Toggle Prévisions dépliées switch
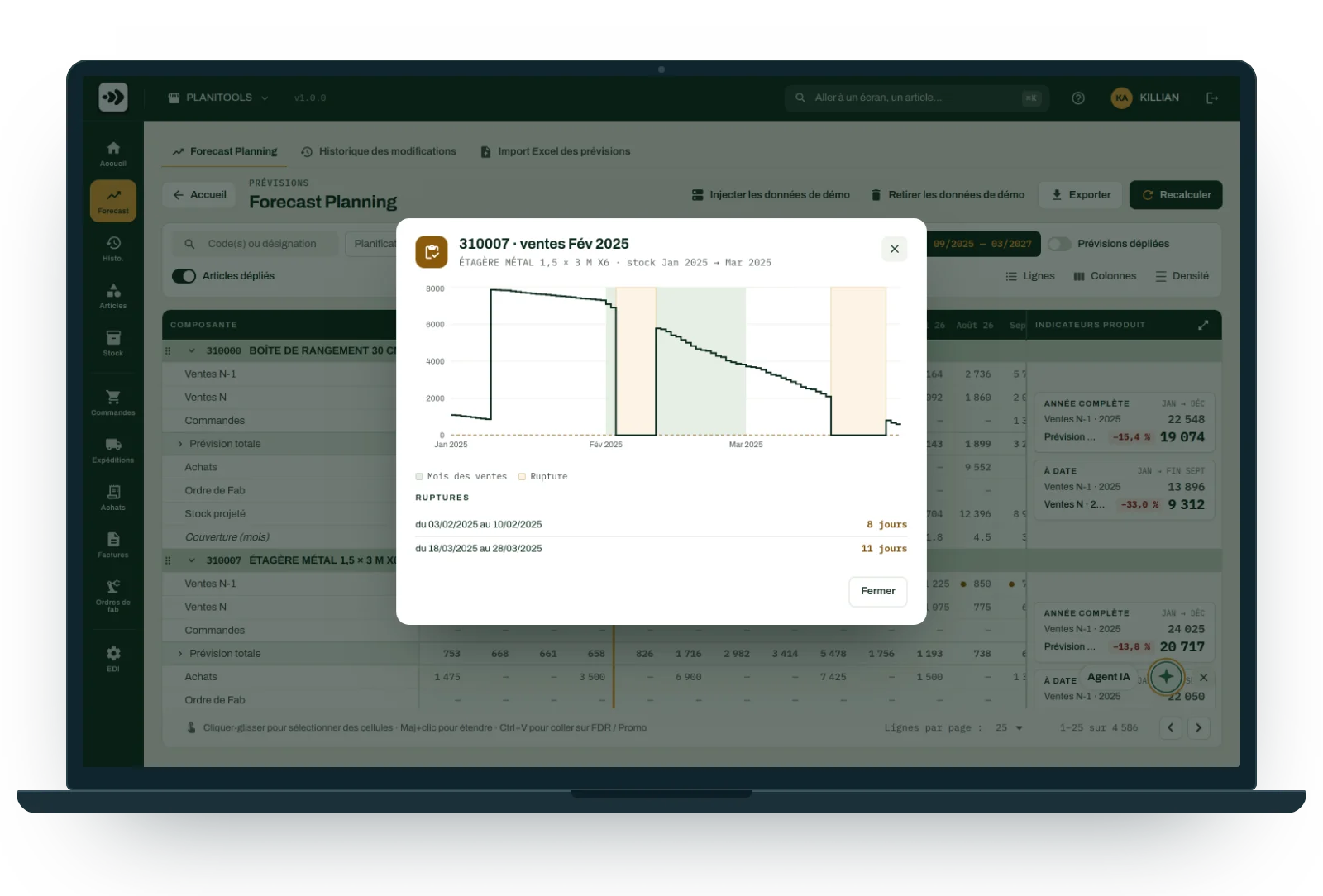This screenshot has height=896, width=1323. click(1059, 244)
